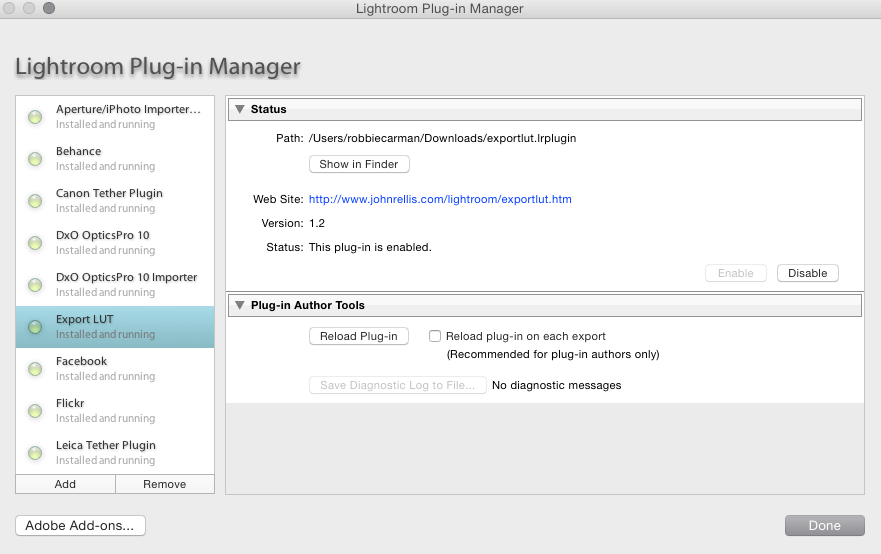Image resolution: width=881 pixels, height=554 pixels.
Task: Click the window zoom button in title bar
Action: (x=49, y=8)
